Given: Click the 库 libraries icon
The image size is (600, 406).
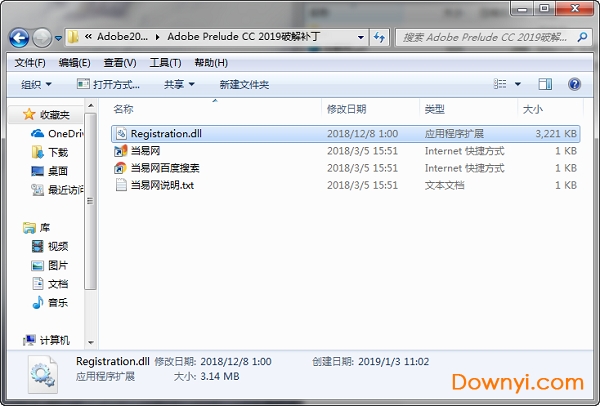Looking at the screenshot, I should pyautogui.click(x=29, y=228).
